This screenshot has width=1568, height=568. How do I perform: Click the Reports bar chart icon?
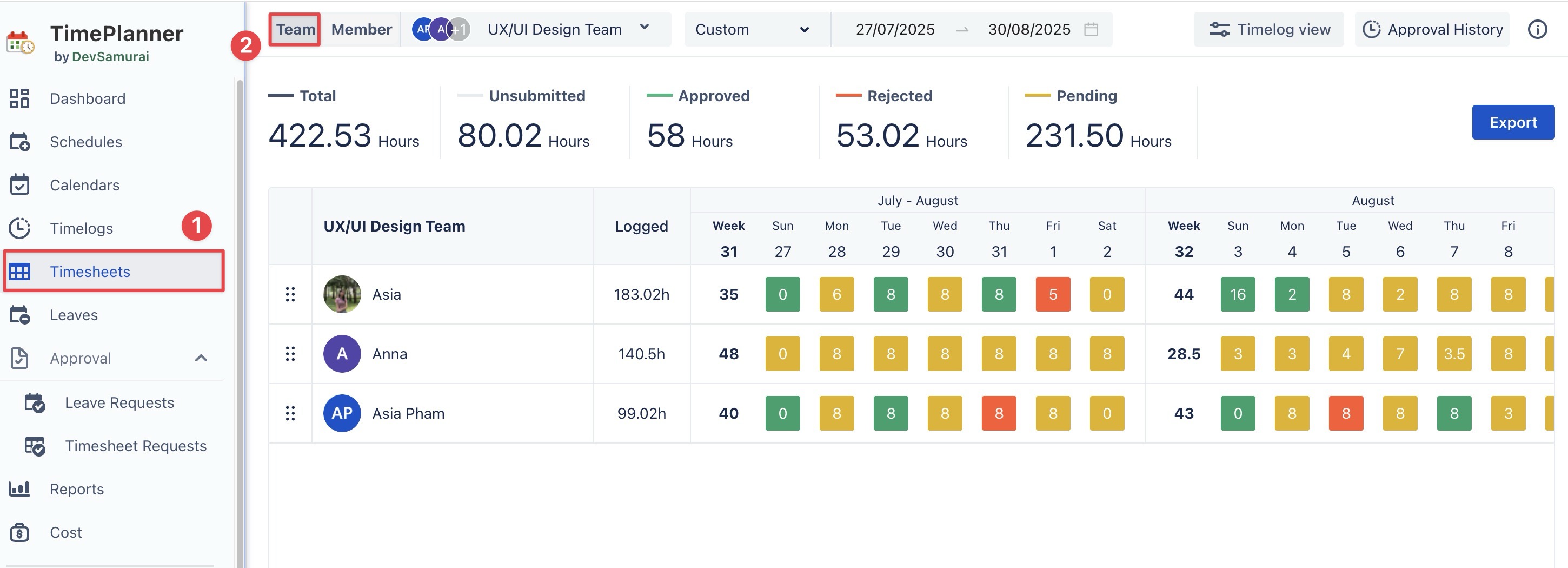(x=19, y=489)
